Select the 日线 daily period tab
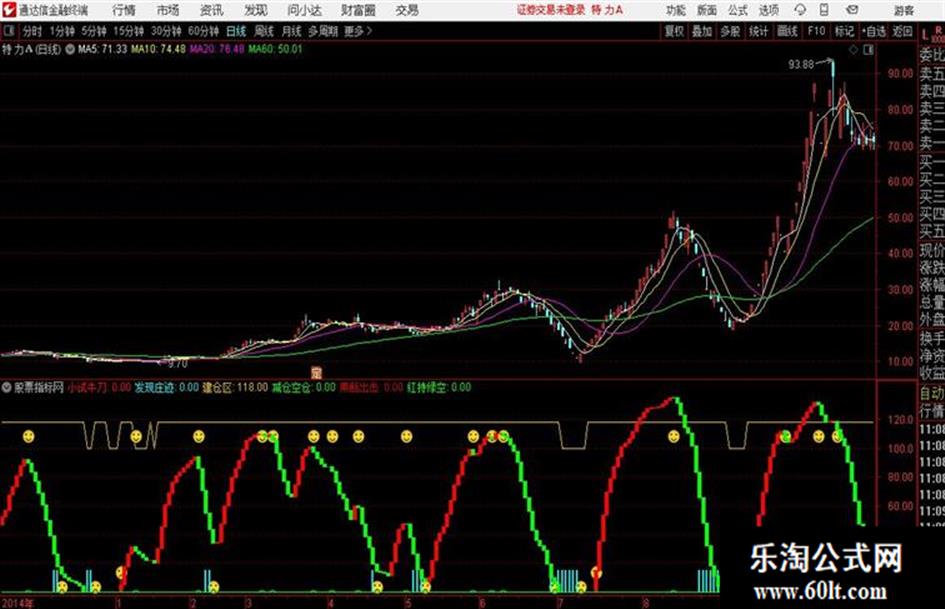 236,31
